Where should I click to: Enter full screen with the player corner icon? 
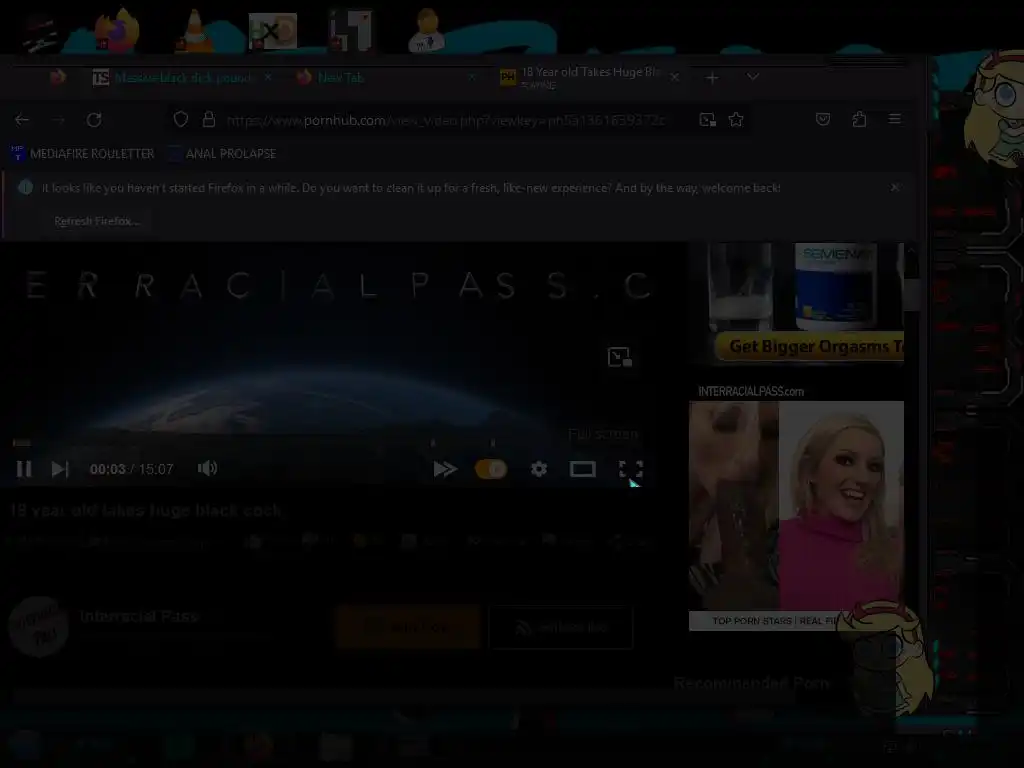coord(631,469)
